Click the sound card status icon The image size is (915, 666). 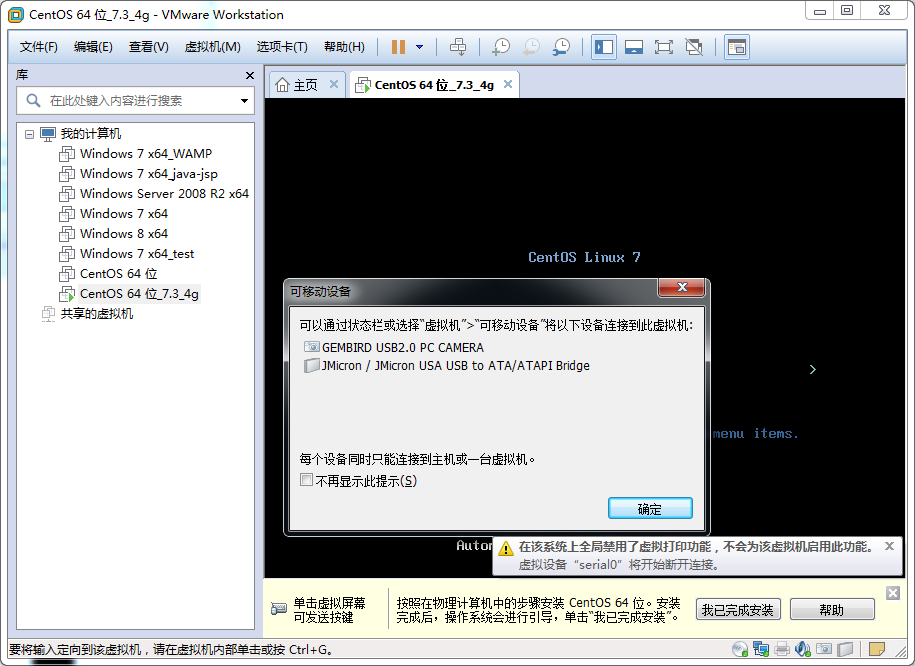tap(803, 649)
